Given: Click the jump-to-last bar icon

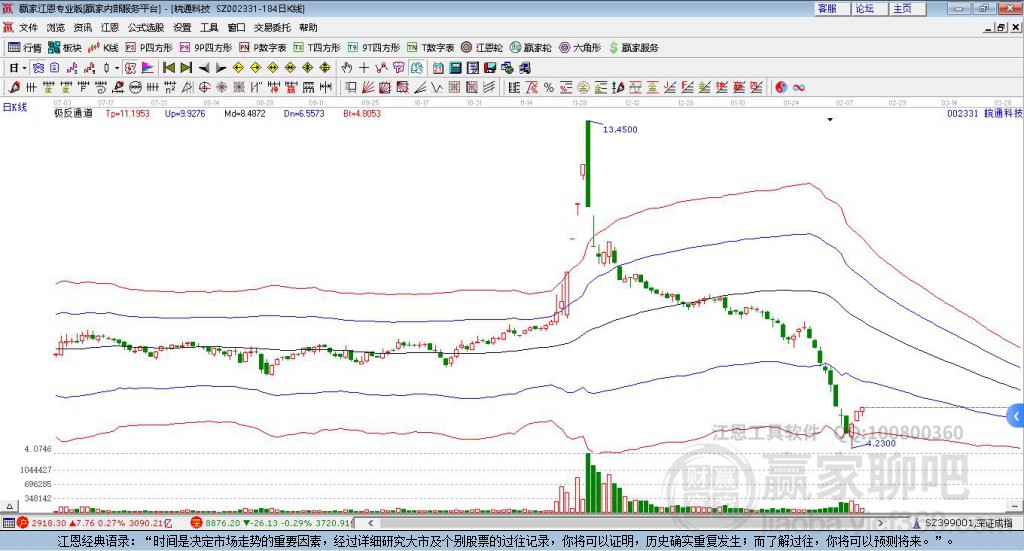Looking at the screenshot, I should tap(186, 68).
